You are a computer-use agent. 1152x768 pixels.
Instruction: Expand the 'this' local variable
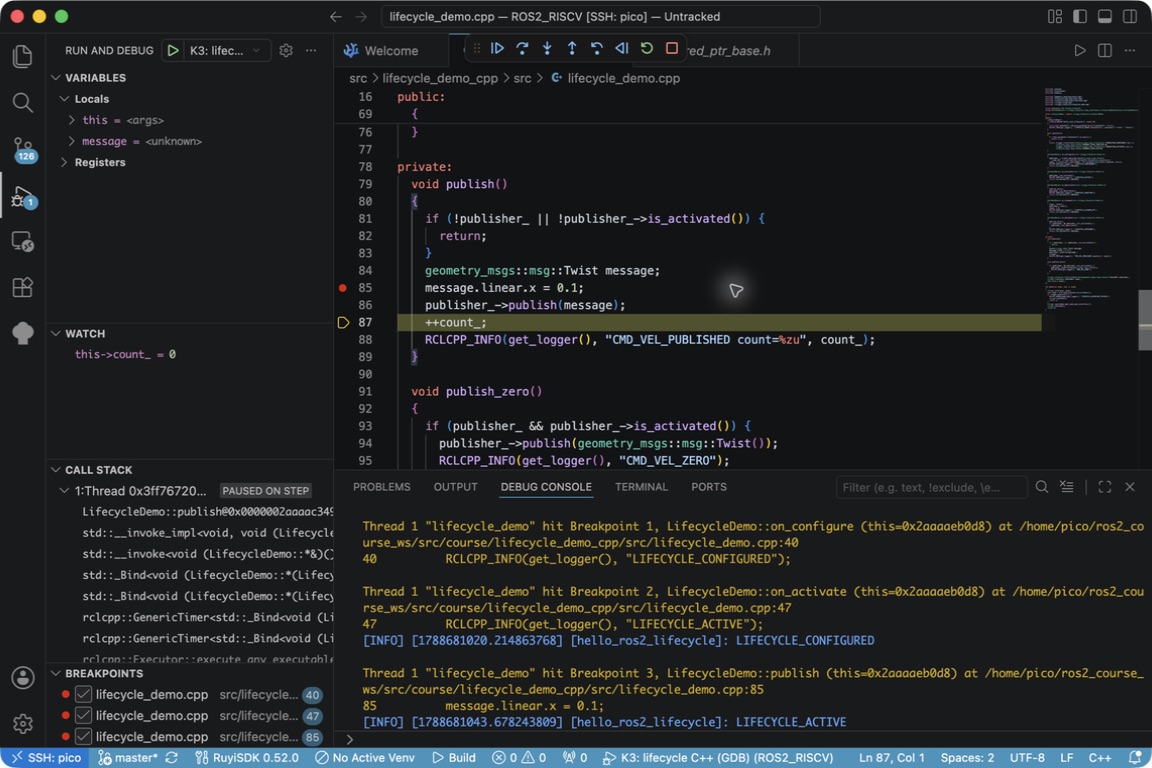click(71, 120)
